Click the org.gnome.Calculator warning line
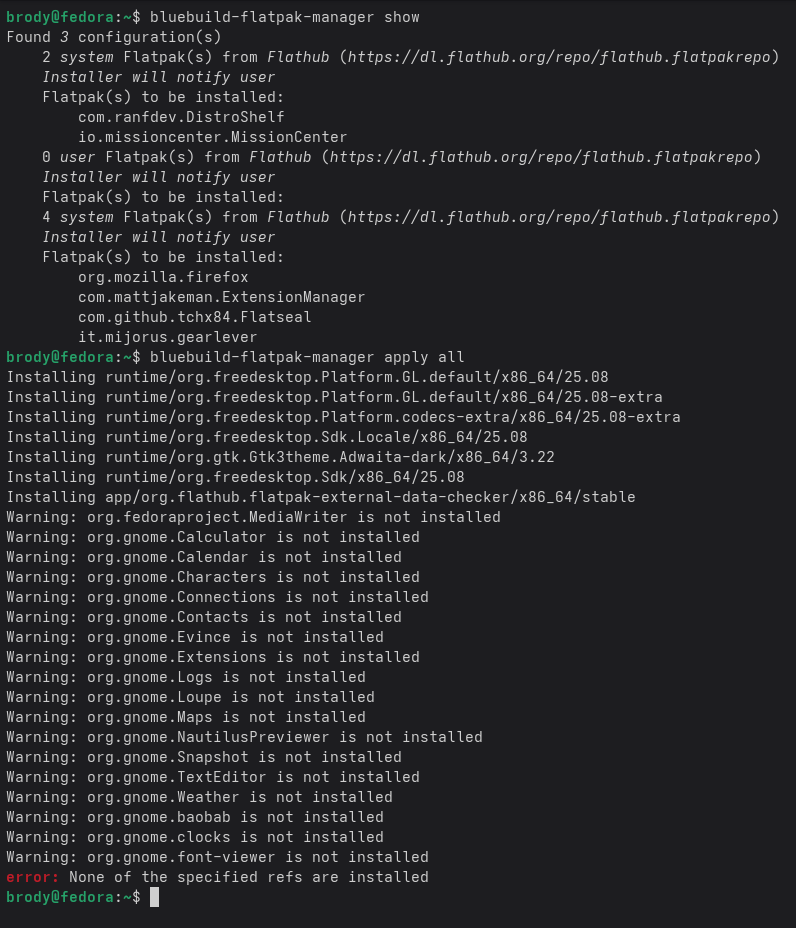Image resolution: width=796 pixels, height=928 pixels. coord(213,537)
